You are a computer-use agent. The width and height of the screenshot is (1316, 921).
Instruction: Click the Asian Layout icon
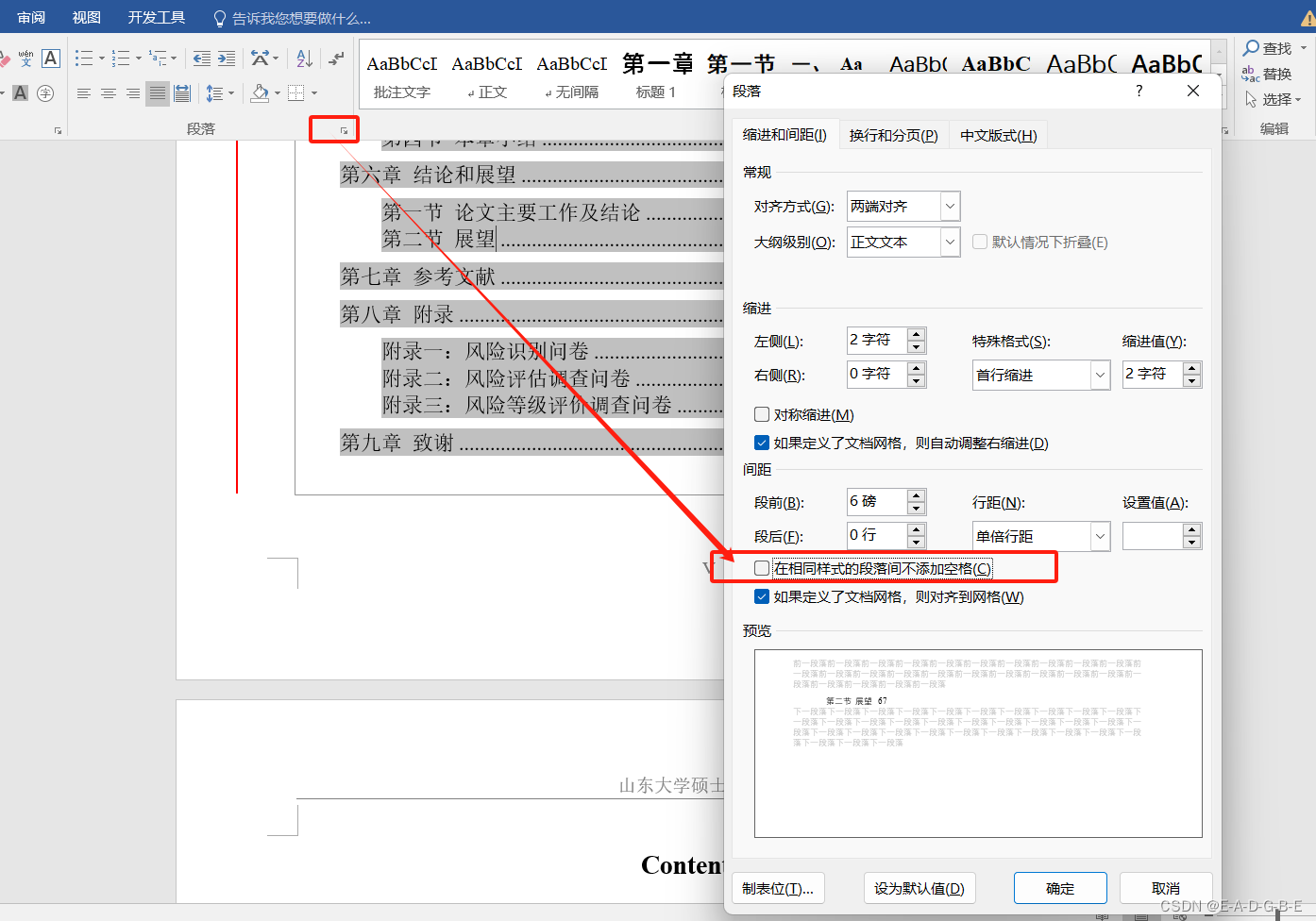point(261,59)
